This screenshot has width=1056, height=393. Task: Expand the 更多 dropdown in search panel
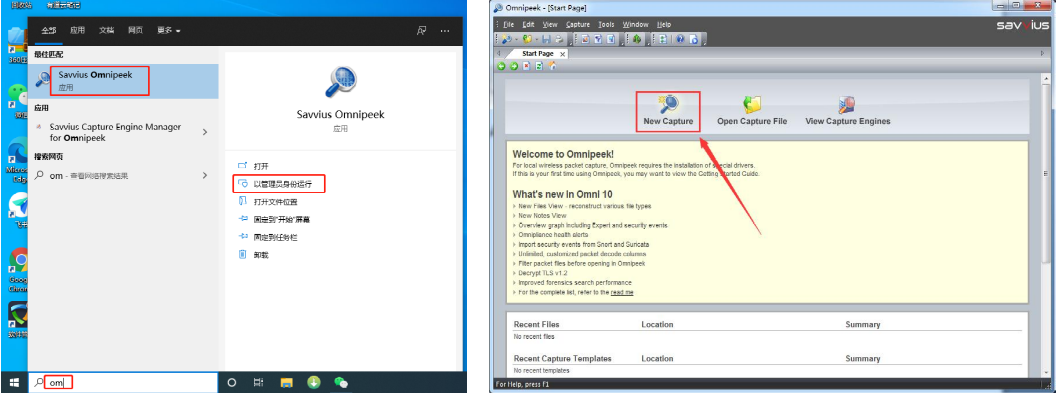pyautogui.click(x=168, y=30)
